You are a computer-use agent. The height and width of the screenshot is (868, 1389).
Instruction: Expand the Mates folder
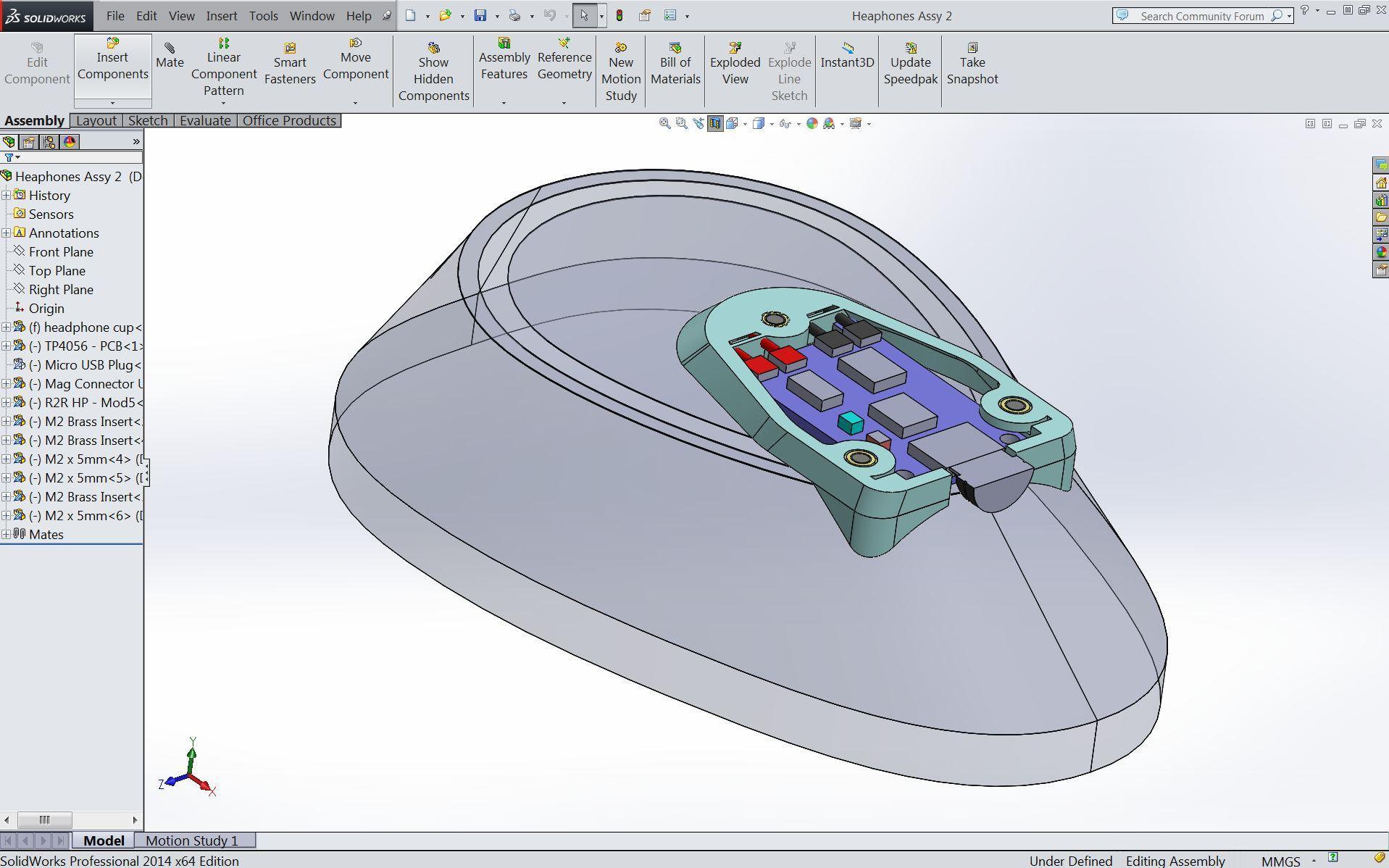[x=6, y=534]
